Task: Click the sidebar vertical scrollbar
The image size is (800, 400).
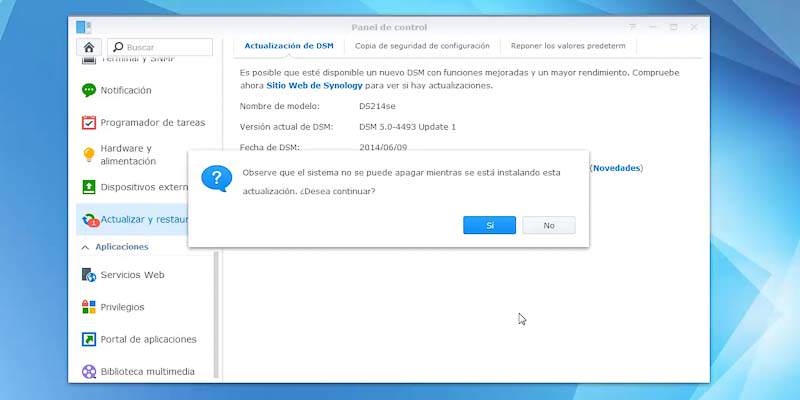Action: pos(216,314)
